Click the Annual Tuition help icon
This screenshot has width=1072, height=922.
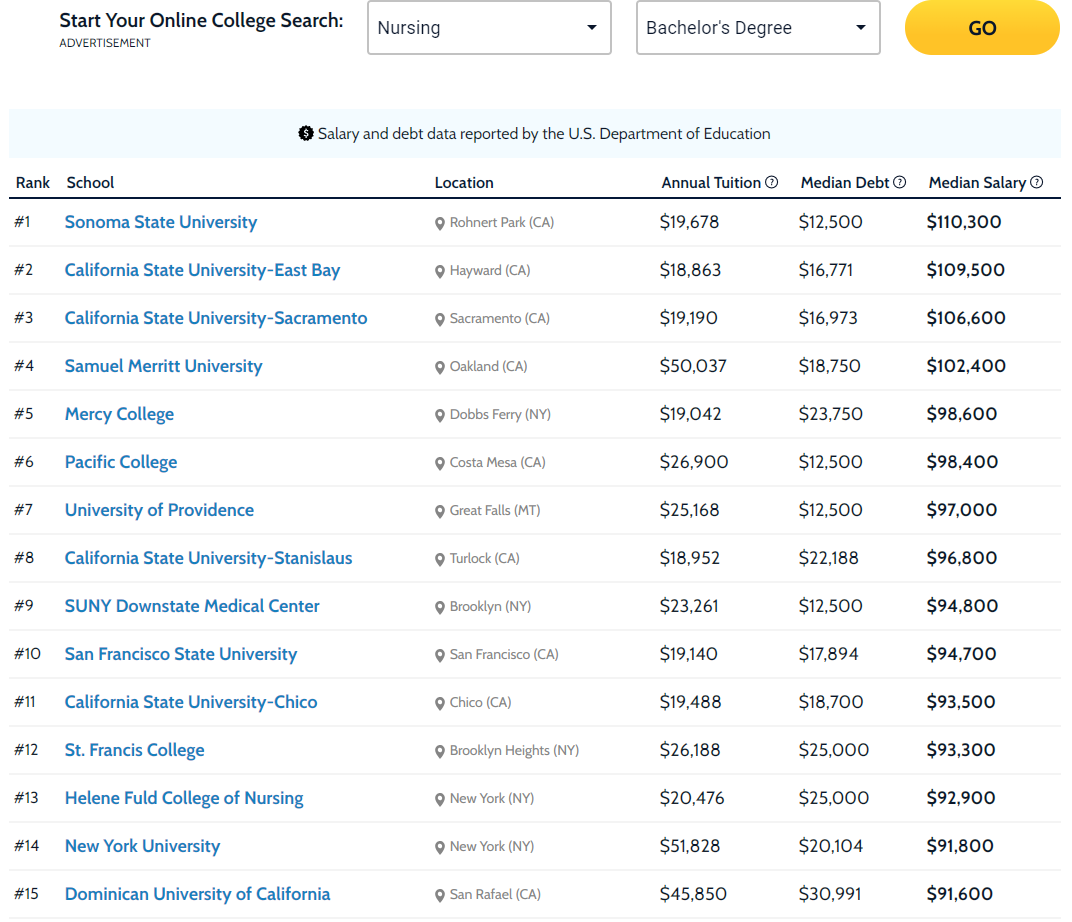[x=771, y=182]
